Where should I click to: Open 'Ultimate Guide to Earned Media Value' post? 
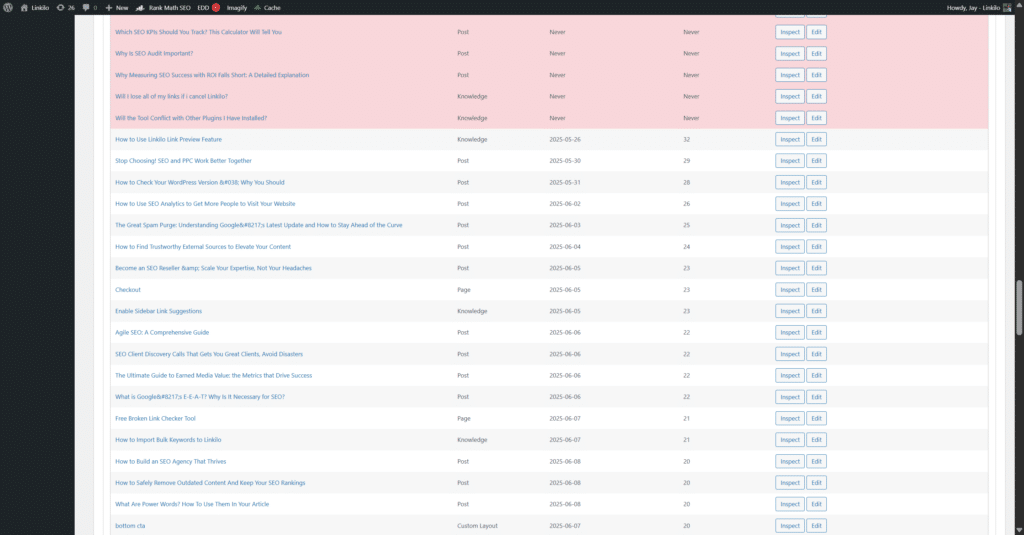(x=214, y=376)
